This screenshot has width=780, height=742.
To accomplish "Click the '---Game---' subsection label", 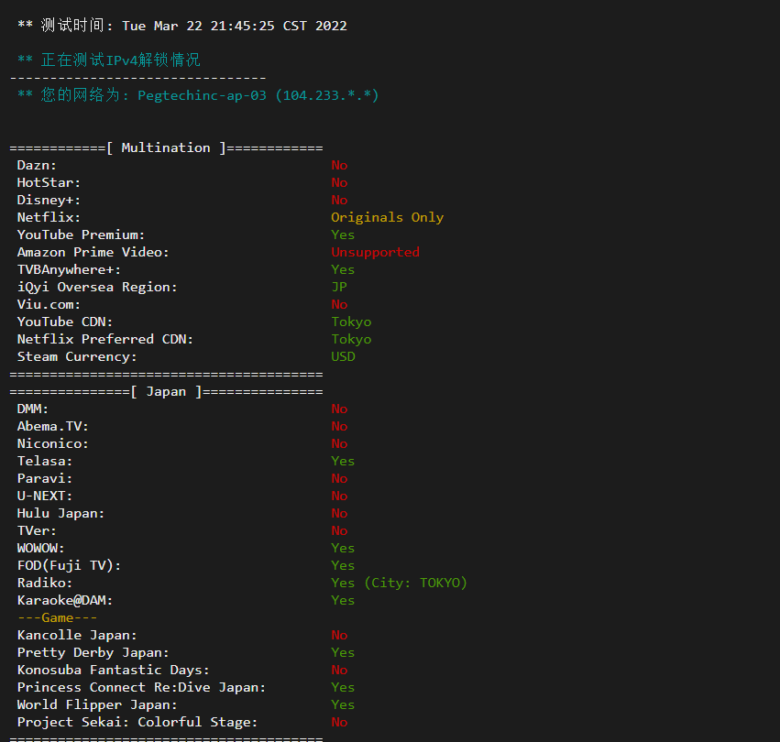I will 57,618.
